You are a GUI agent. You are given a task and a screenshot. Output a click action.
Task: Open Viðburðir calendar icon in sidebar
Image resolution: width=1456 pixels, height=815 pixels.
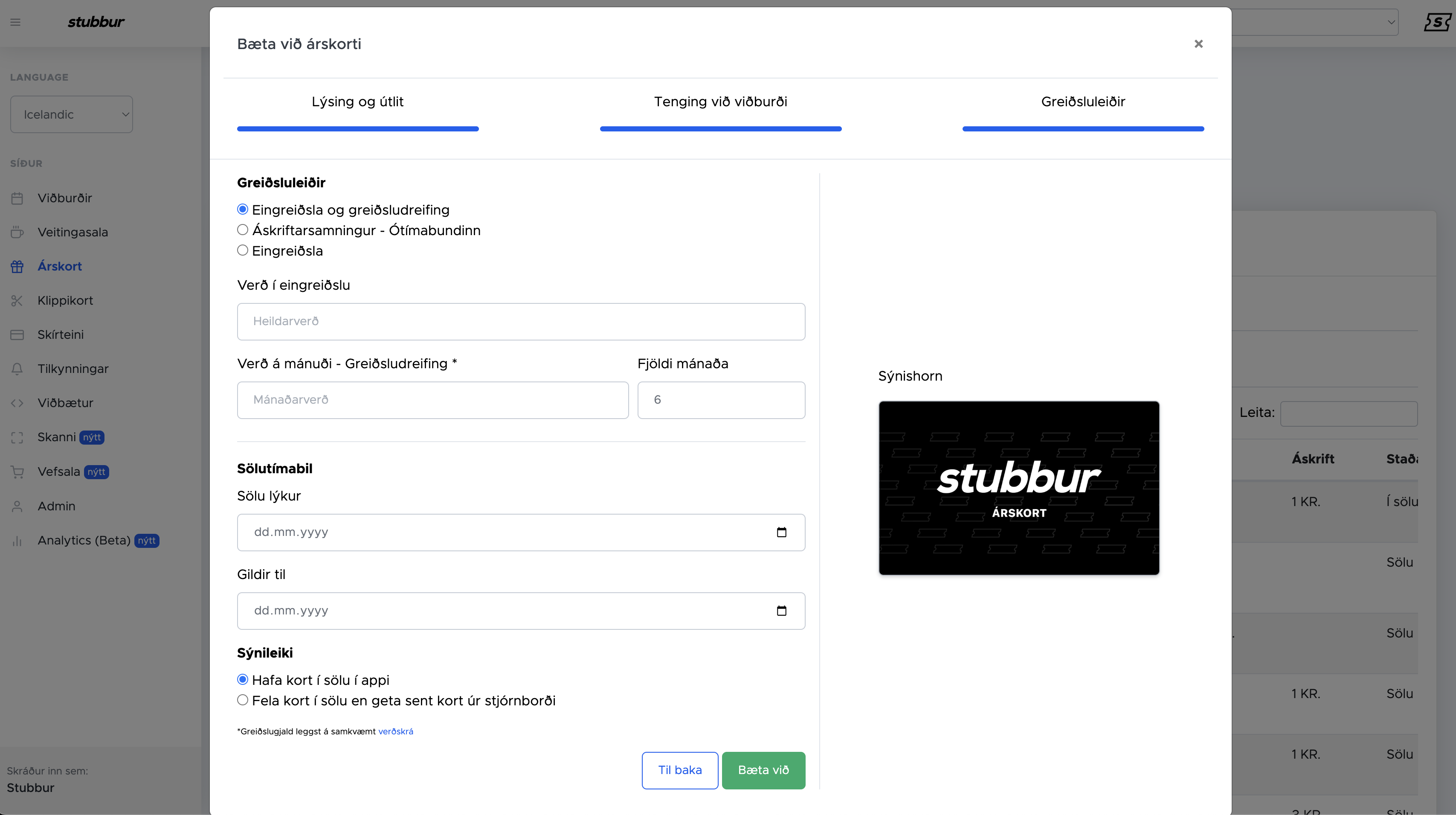(x=17, y=198)
